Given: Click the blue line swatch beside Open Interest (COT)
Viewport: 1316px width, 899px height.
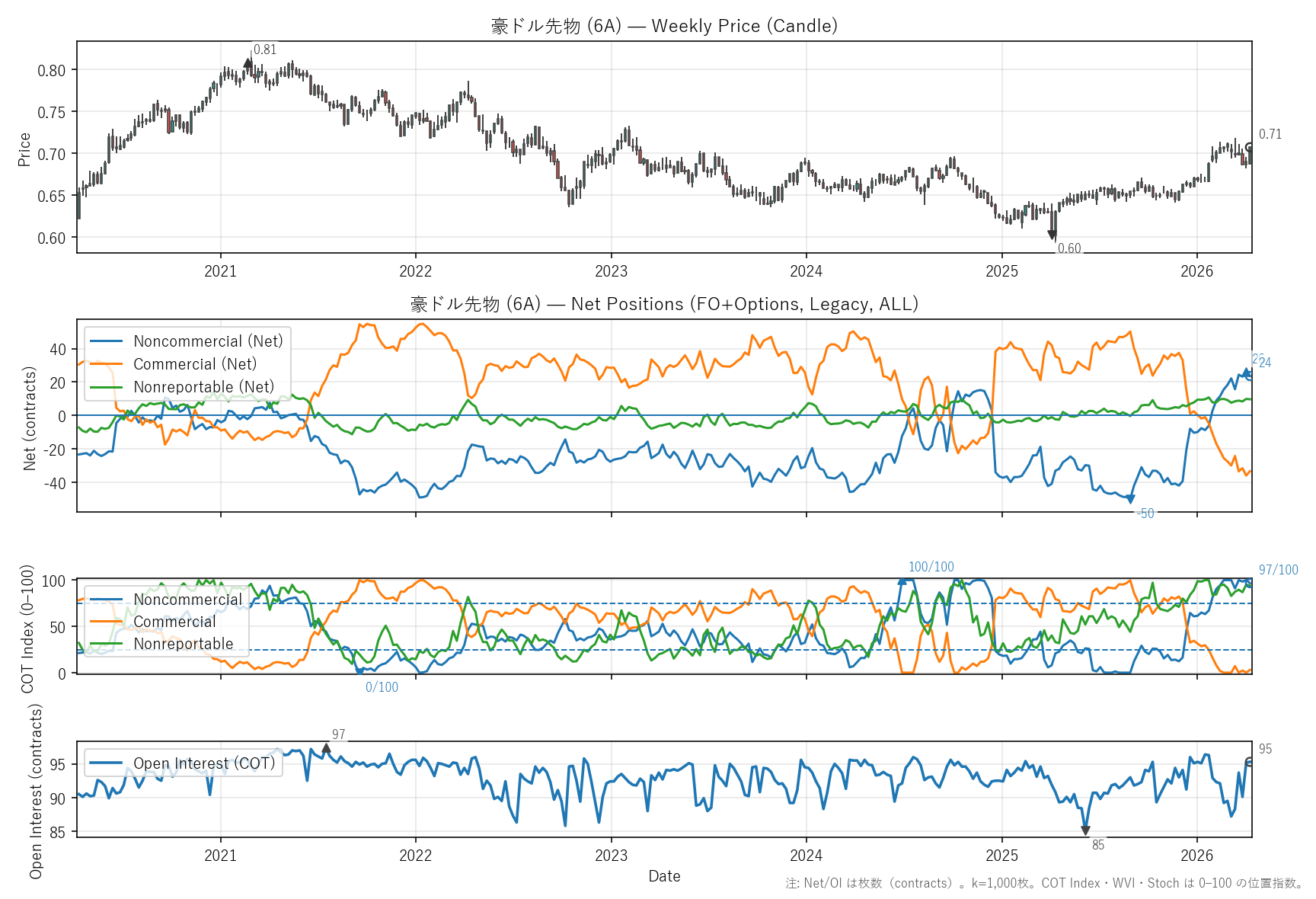Looking at the screenshot, I should pos(107,763).
